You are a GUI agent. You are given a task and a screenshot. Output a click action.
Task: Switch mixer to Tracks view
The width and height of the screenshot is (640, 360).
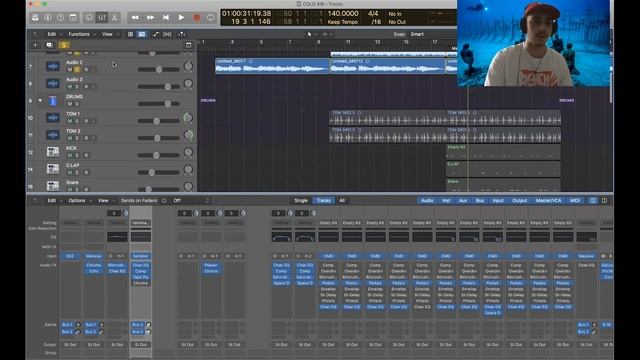point(324,200)
